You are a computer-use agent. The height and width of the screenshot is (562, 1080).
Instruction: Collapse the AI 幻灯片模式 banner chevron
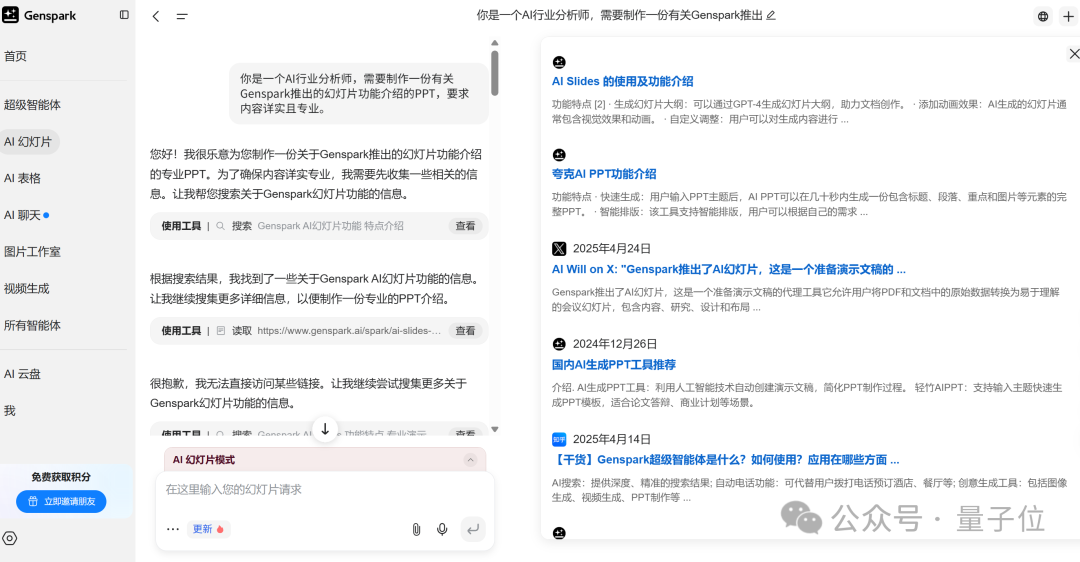pyautogui.click(x=470, y=459)
